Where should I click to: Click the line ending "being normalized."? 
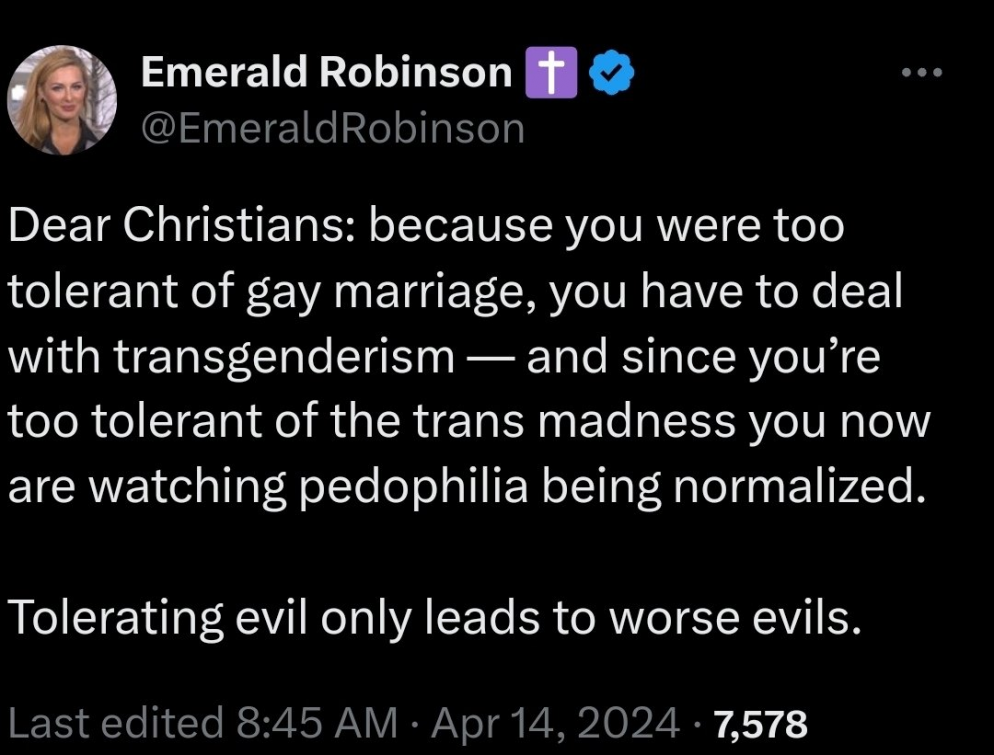coord(463,487)
